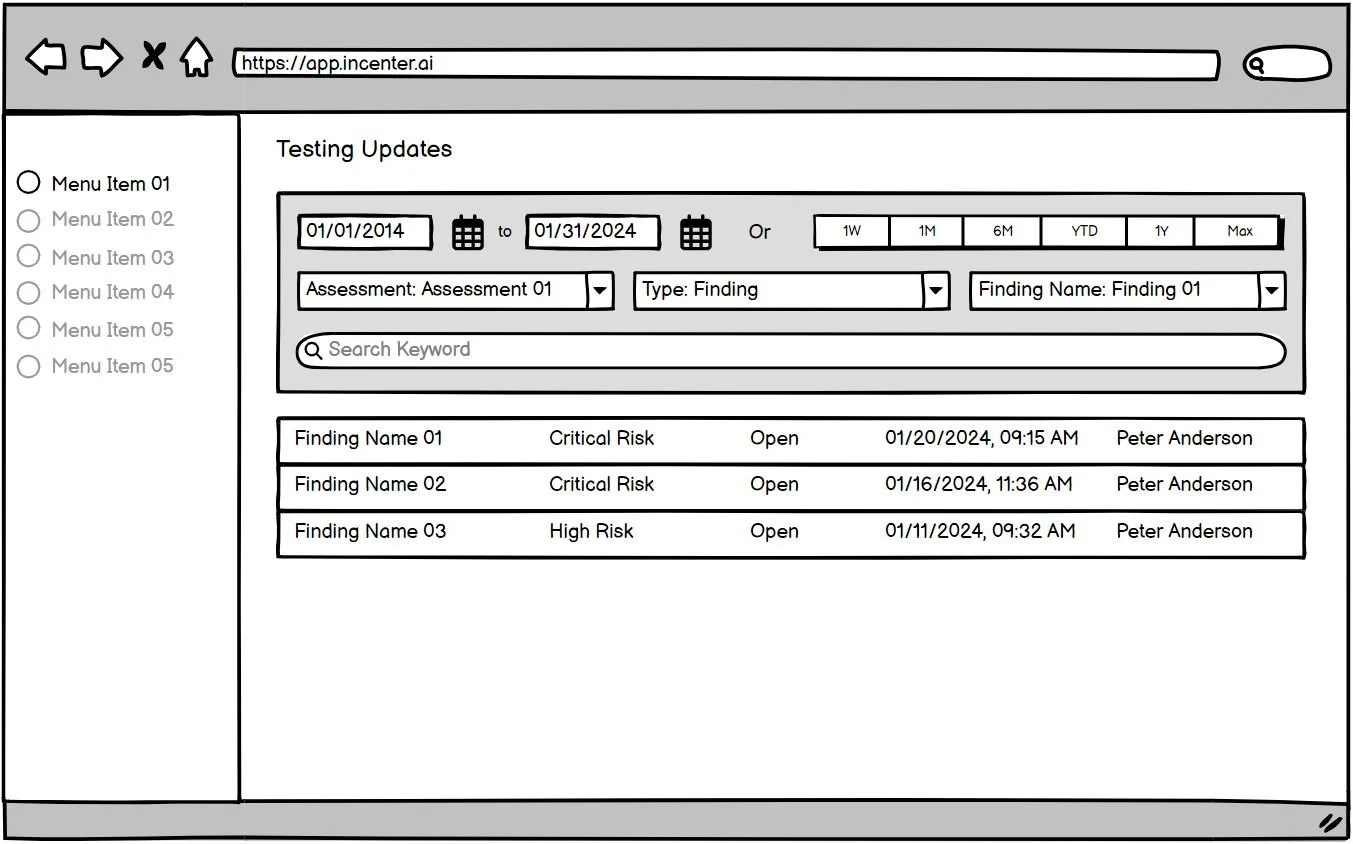Open the Finding Name: Finding 01 dropdown
Screen dimensions: 1353x844
point(1128,291)
